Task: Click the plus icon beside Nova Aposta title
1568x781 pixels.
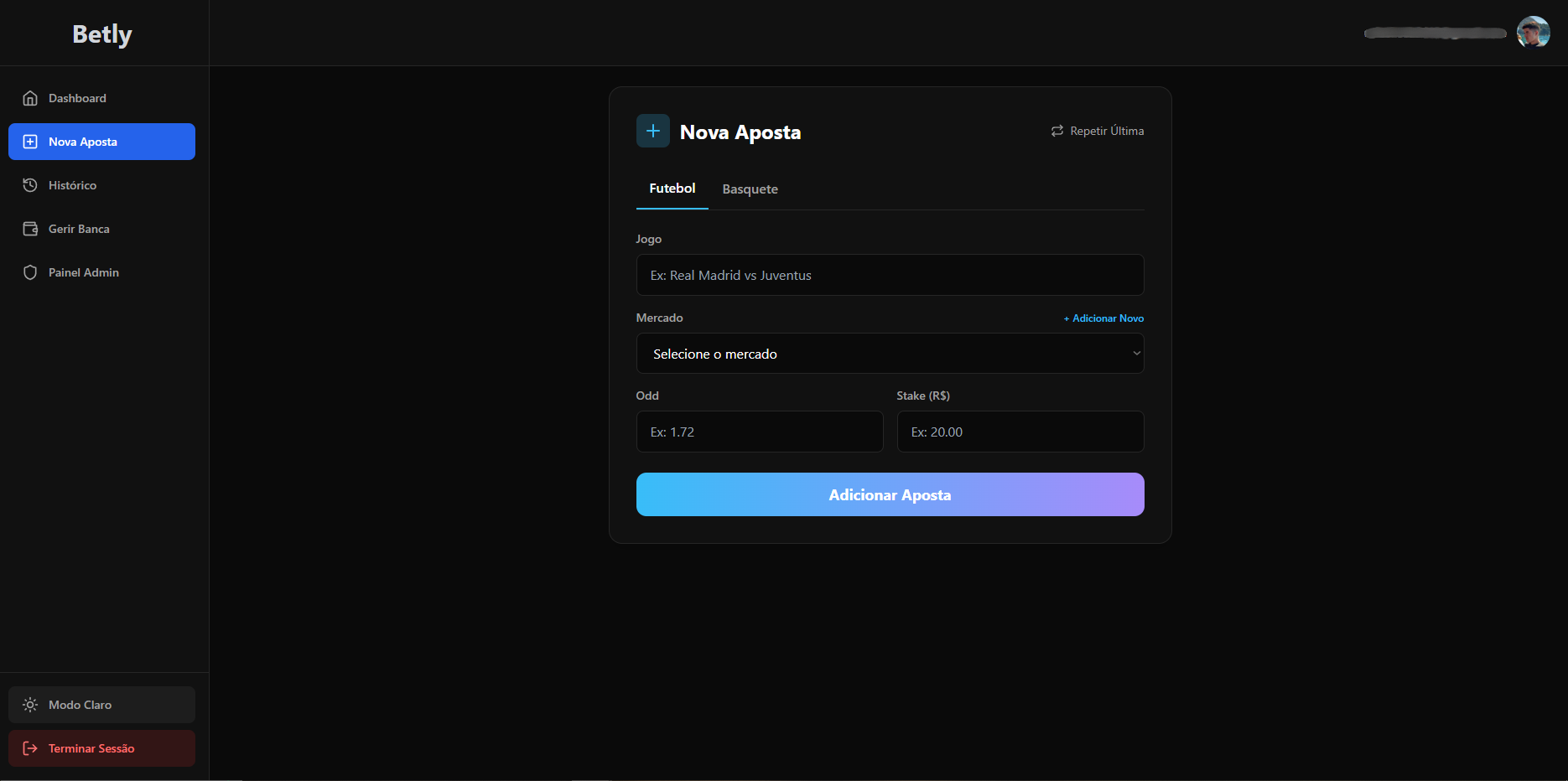Action: (x=652, y=131)
